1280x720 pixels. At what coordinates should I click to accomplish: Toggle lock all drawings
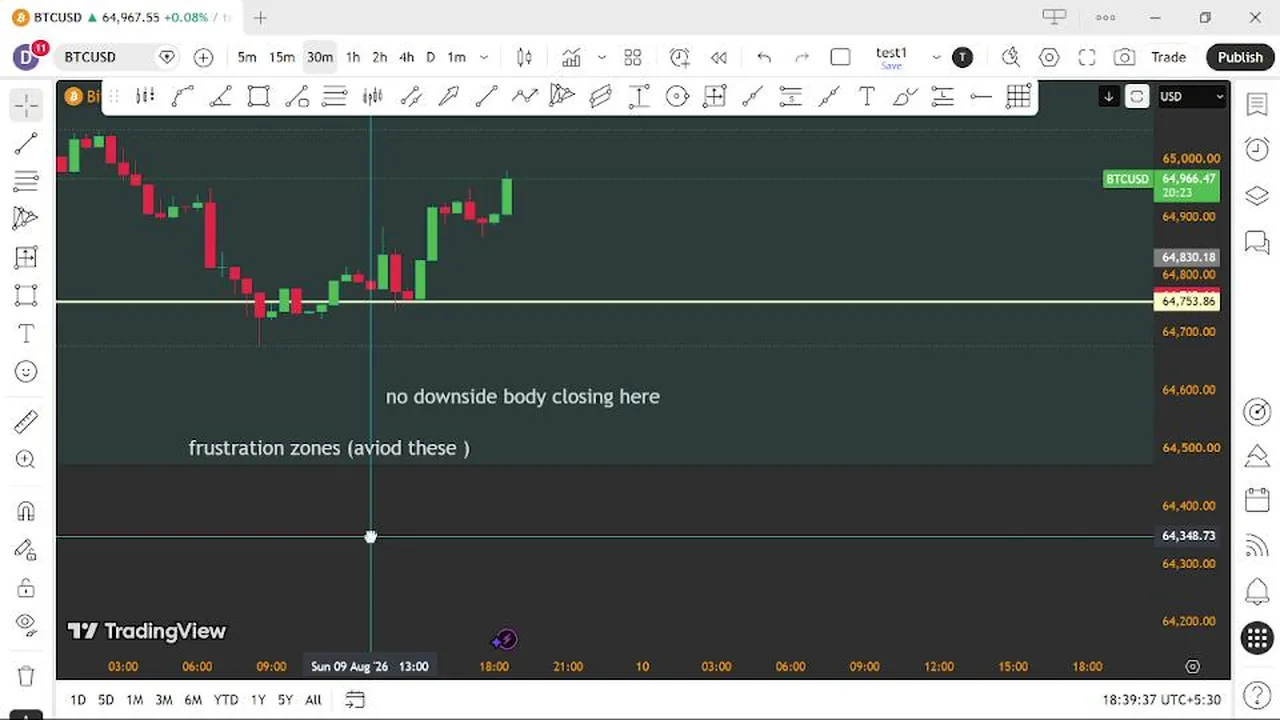pos(26,588)
